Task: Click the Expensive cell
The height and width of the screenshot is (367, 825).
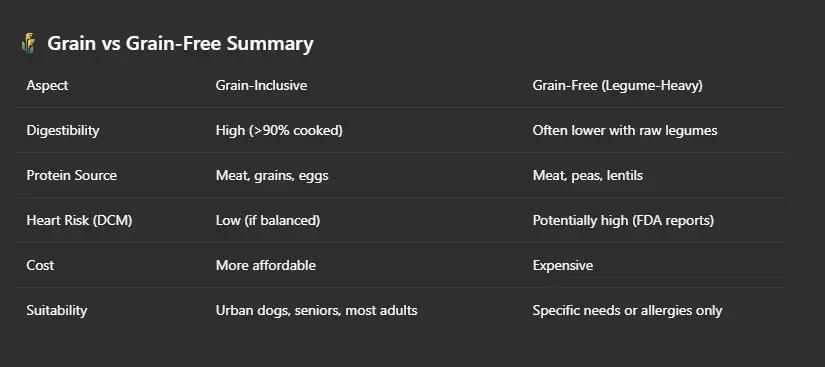Action: pos(562,266)
